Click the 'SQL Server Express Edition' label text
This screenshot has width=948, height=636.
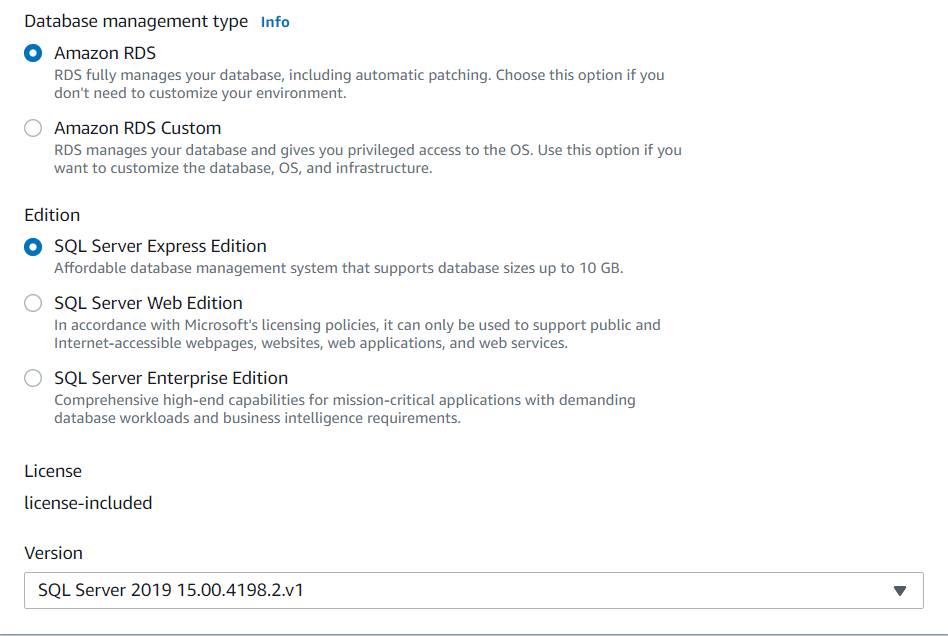pos(160,246)
